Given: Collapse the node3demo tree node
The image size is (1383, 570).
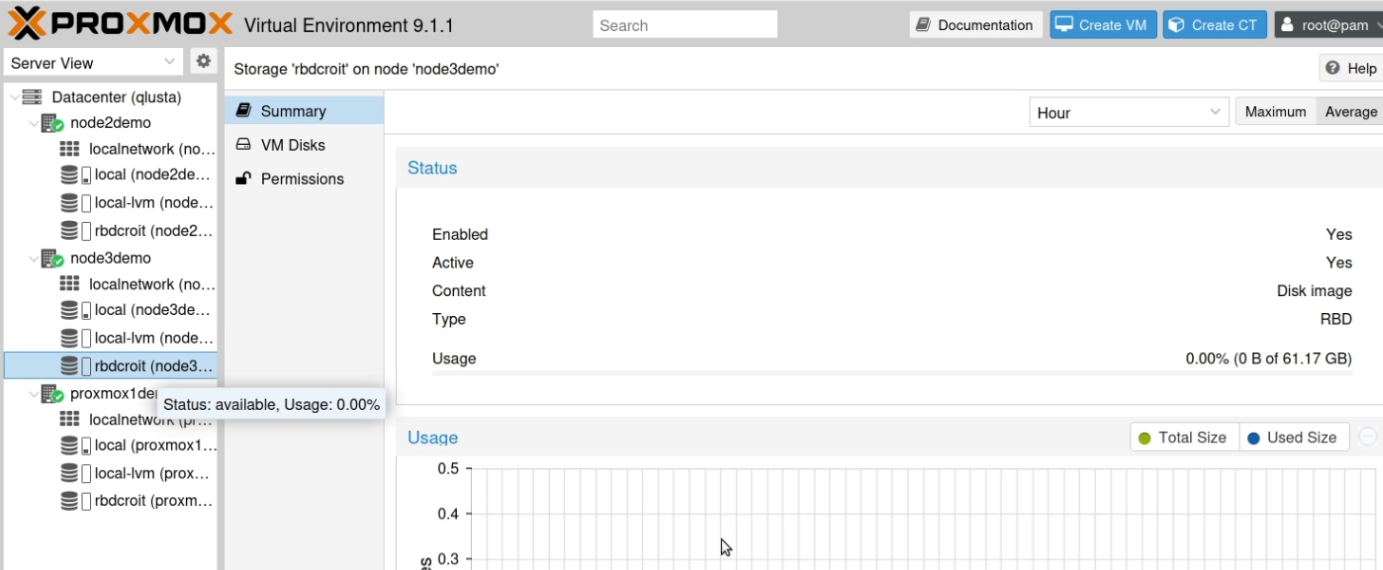Looking at the screenshot, I should (x=33, y=259).
